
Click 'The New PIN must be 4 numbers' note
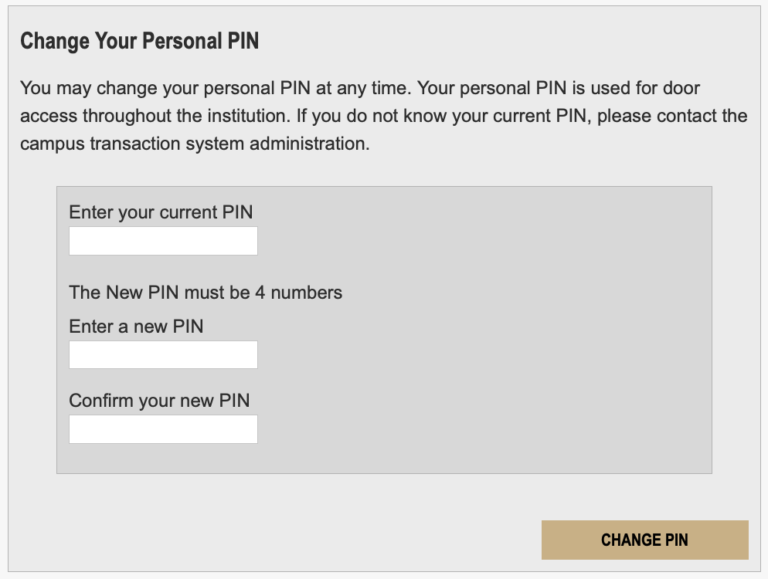point(205,293)
